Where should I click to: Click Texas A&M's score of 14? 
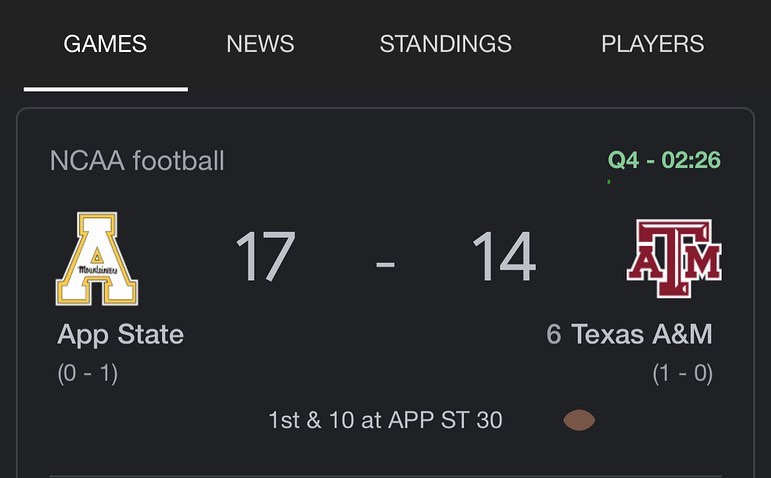(x=503, y=257)
